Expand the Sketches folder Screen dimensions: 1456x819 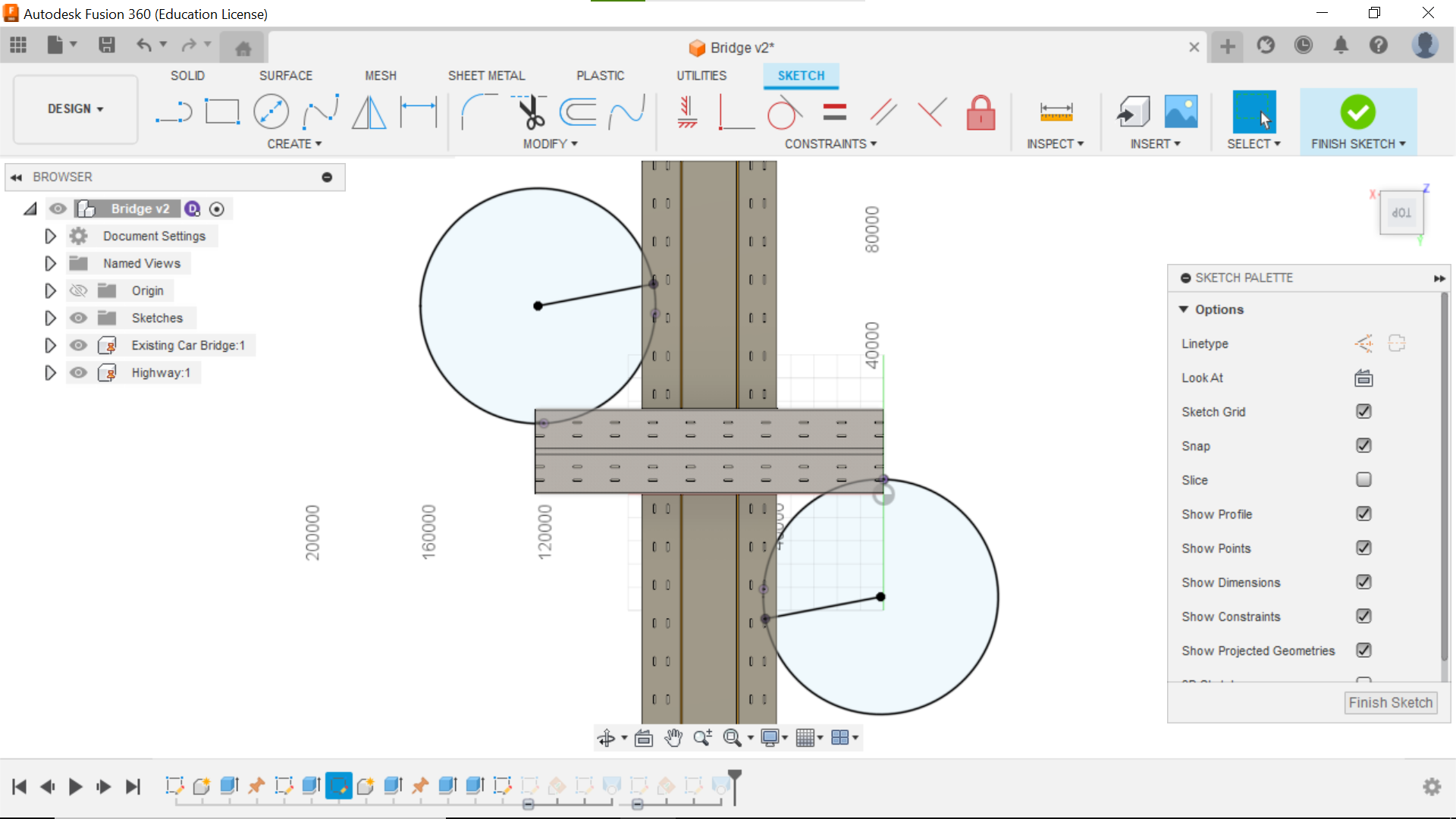point(50,318)
